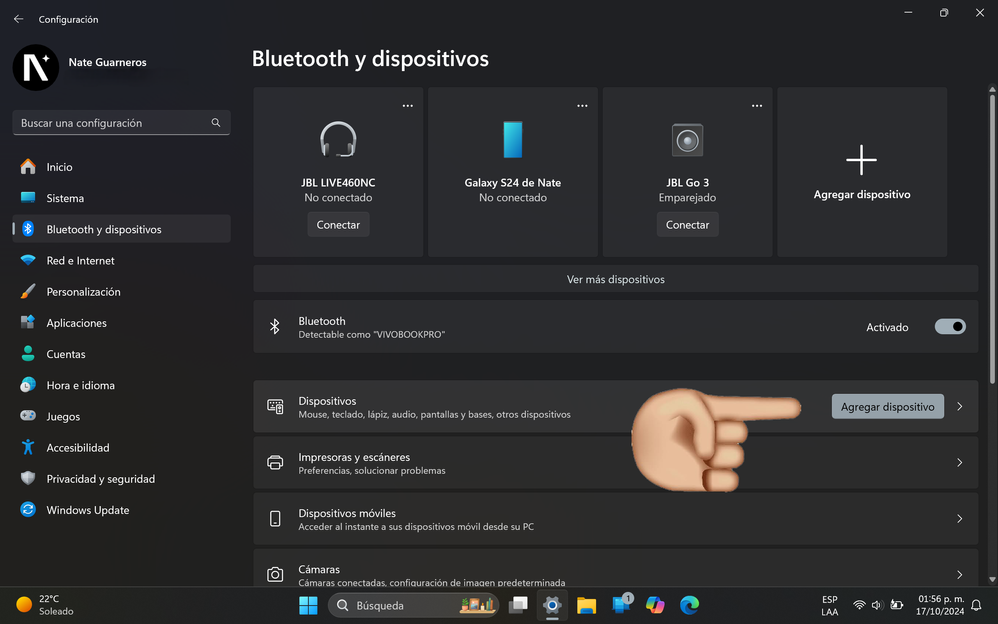Open the notification bell in the taskbar
Screen dimensions: 998x624
click(976, 605)
